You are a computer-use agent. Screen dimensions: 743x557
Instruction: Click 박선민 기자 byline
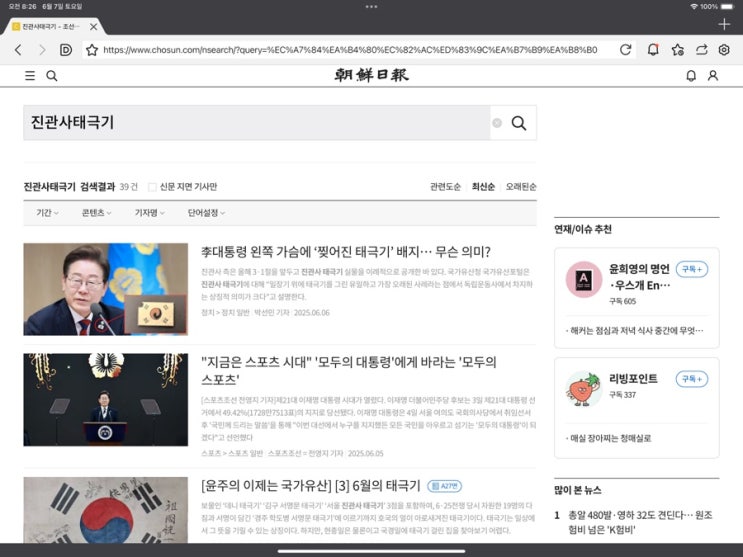point(272,313)
